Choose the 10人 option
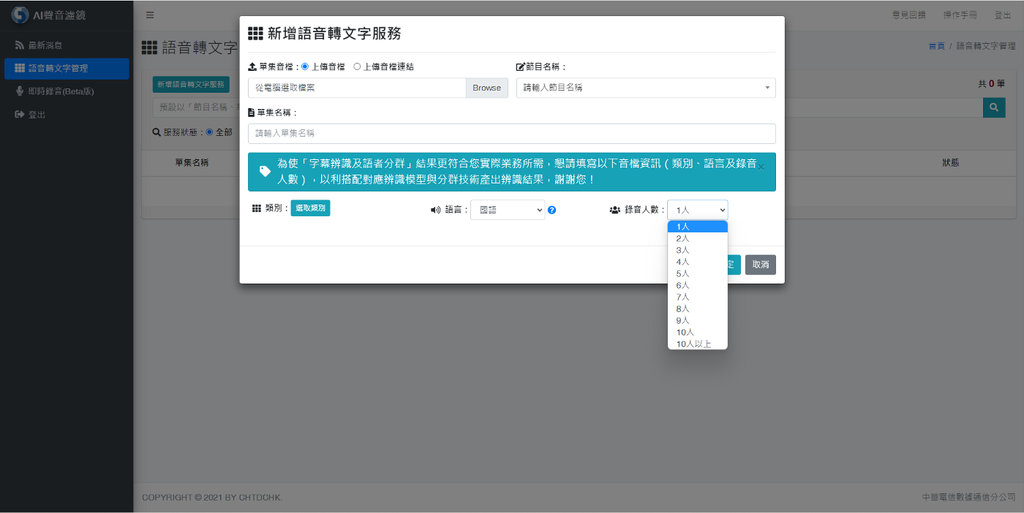This screenshot has height=513, width=1024. pyautogui.click(x=697, y=332)
